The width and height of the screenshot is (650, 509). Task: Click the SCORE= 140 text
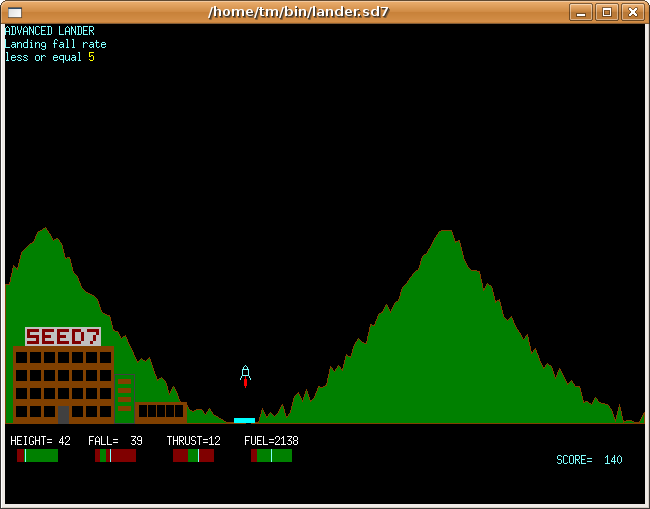click(x=589, y=460)
